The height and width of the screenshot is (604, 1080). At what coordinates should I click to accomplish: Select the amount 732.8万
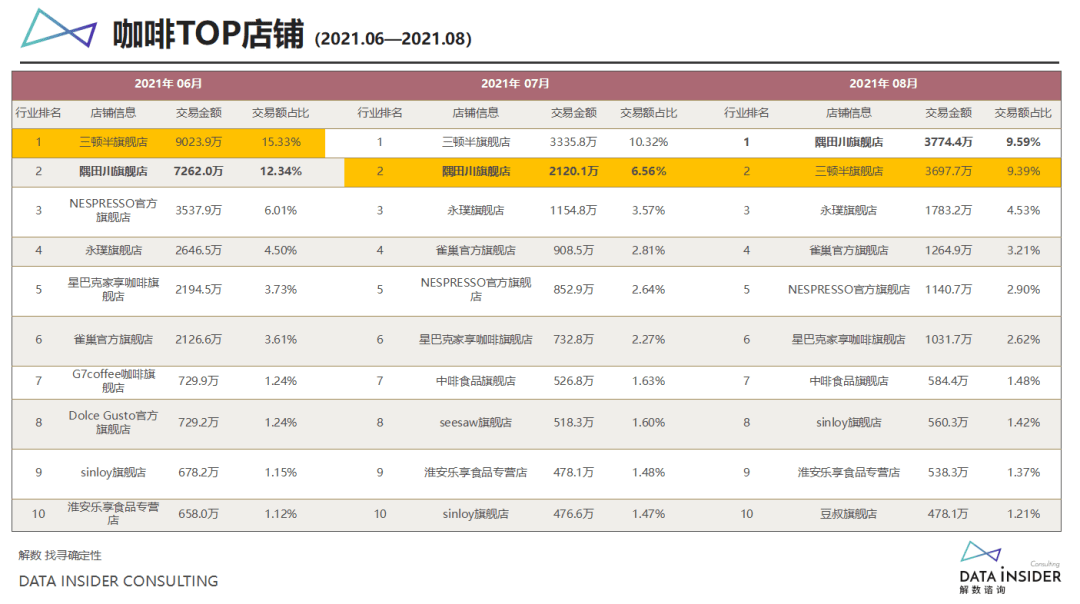point(573,339)
